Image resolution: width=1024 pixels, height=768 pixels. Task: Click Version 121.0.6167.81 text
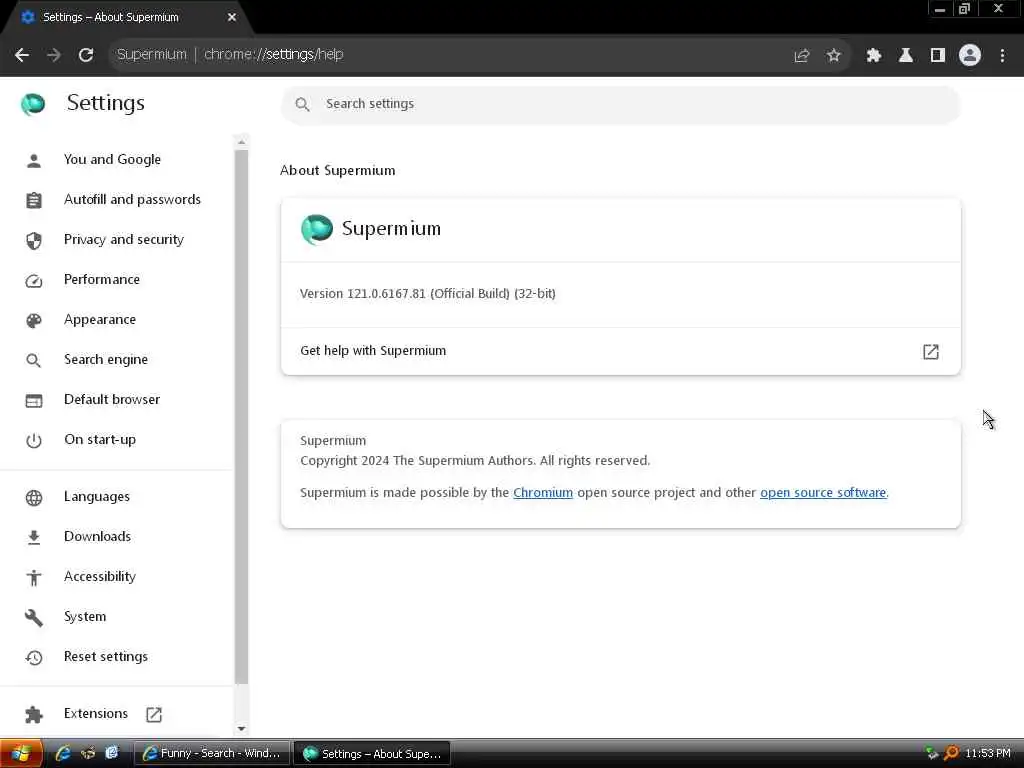[x=428, y=294]
